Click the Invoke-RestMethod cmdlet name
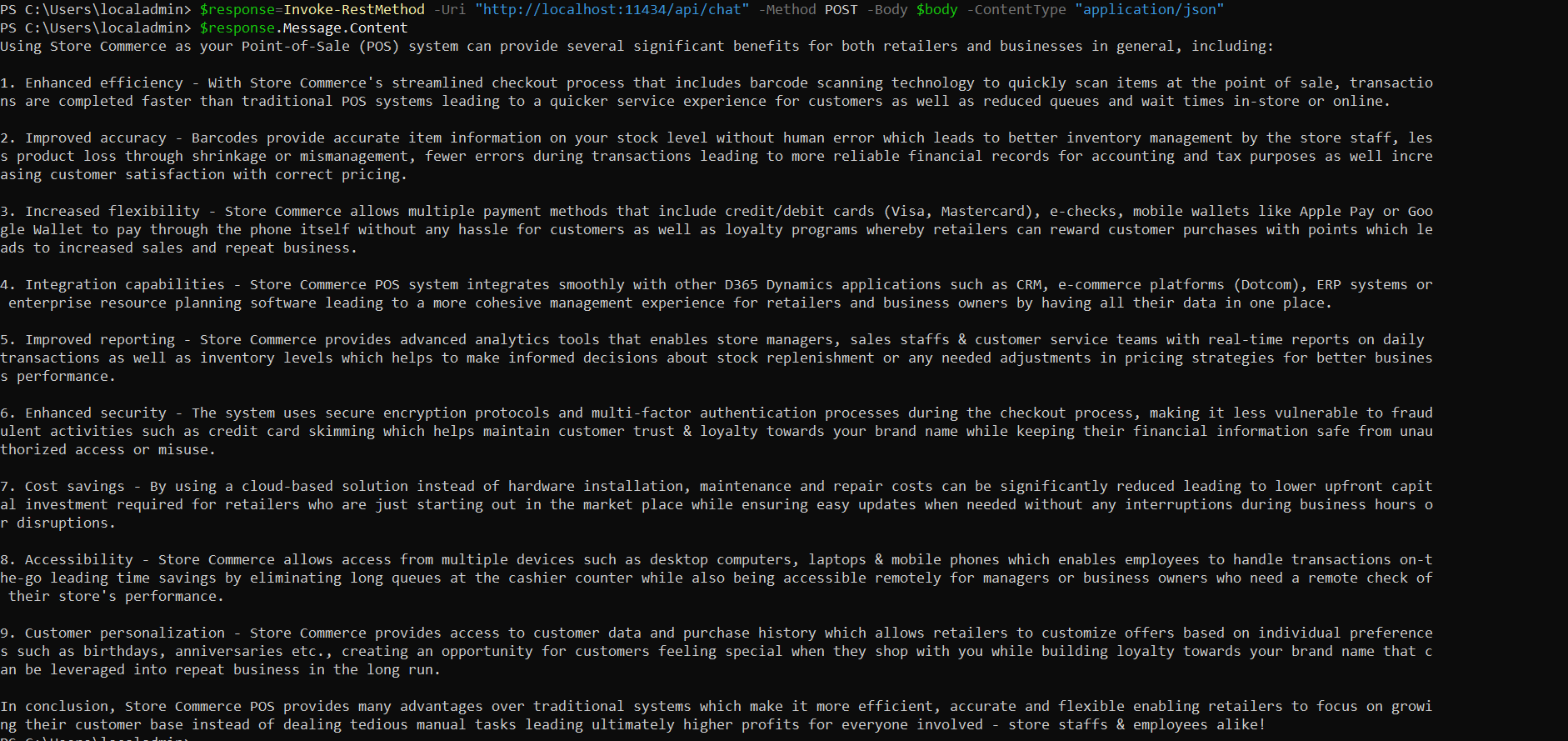1568x741 pixels. pos(353,10)
